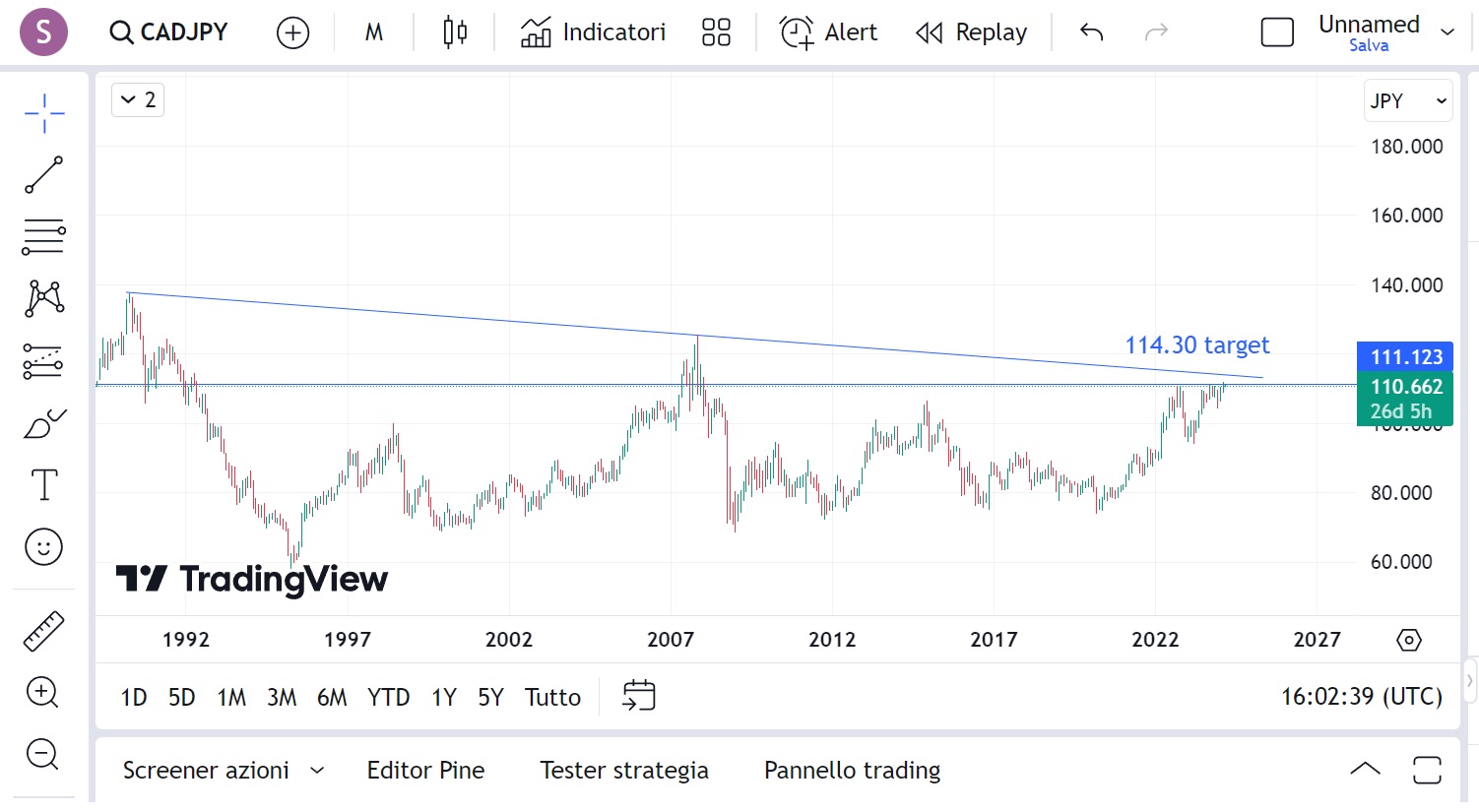Image resolution: width=1479 pixels, height=812 pixels.
Task: Open chart settings via the gear icon
Action: pos(1408,640)
